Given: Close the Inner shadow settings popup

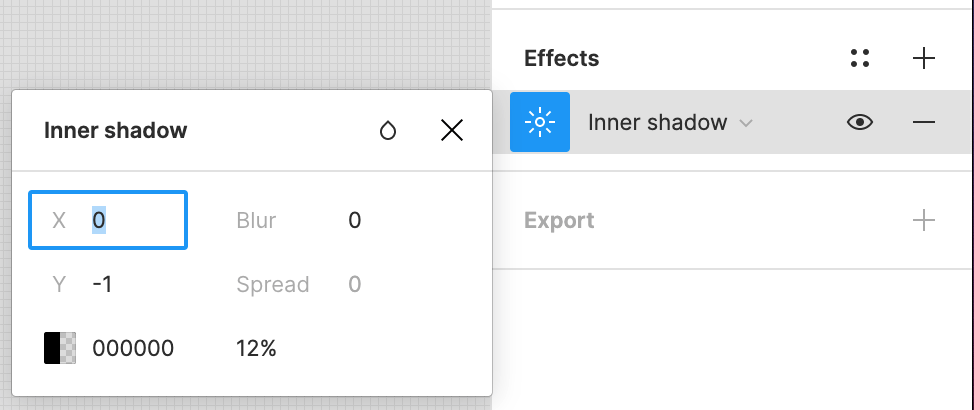Looking at the screenshot, I should click(452, 130).
